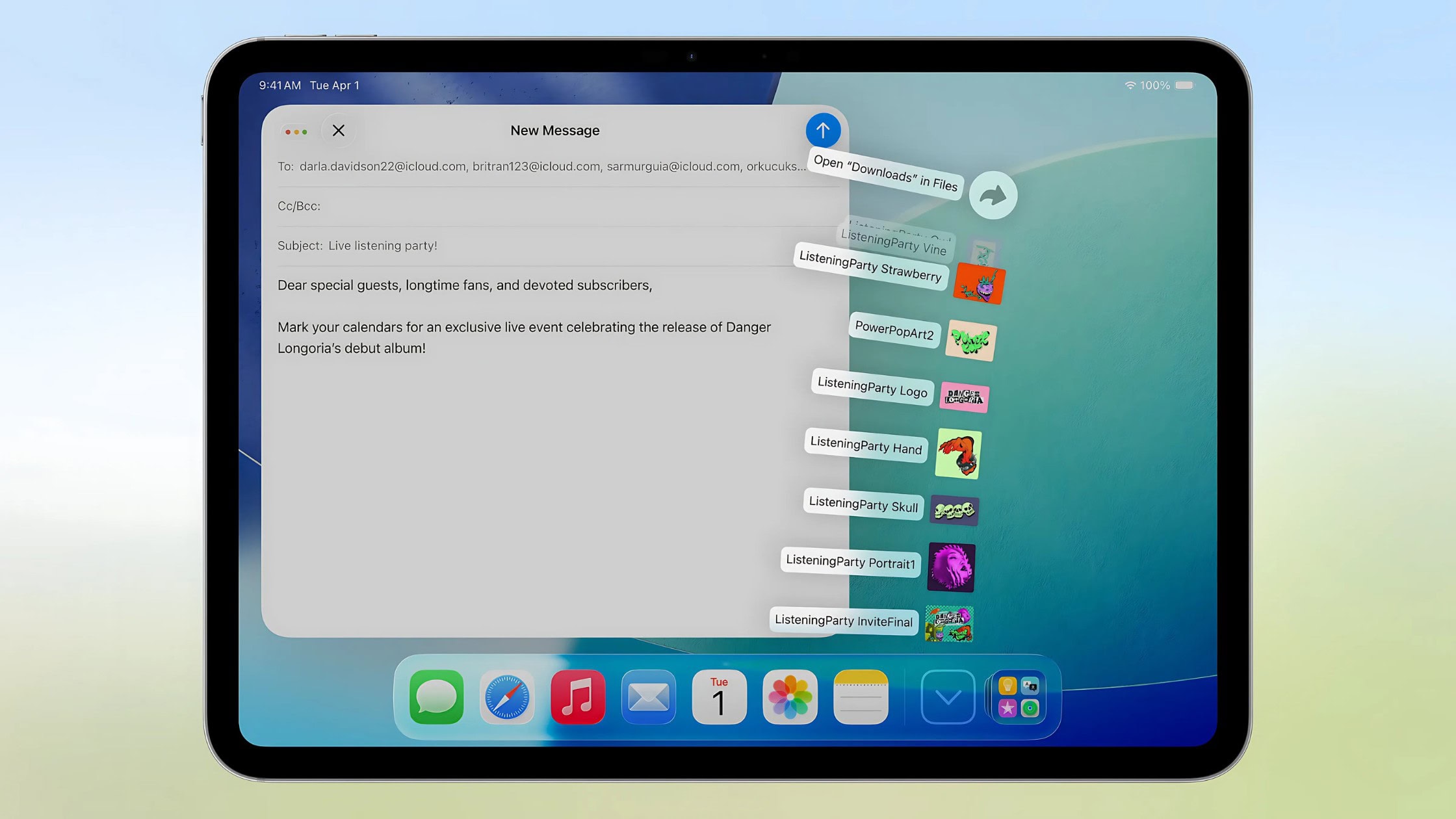Open the Mail app from the dock
This screenshot has height=819, width=1456.
coord(648,697)
